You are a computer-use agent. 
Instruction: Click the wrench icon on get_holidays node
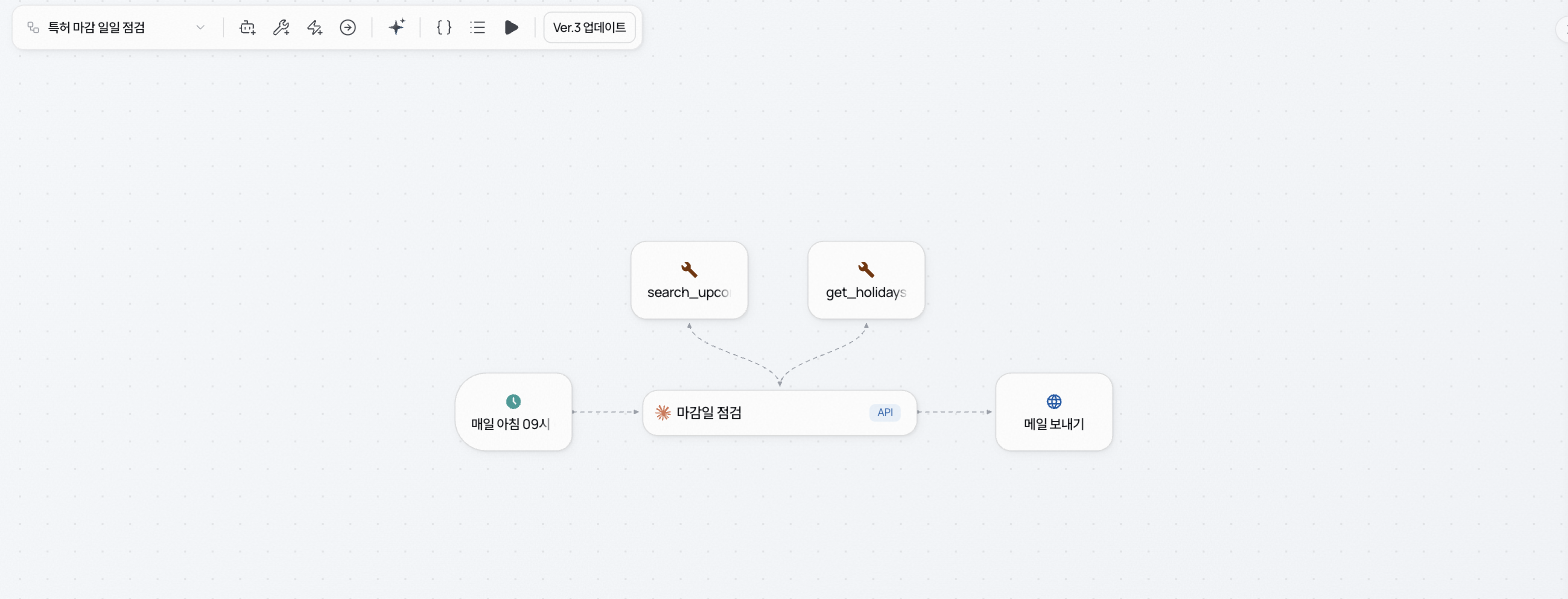click(866, 269)
